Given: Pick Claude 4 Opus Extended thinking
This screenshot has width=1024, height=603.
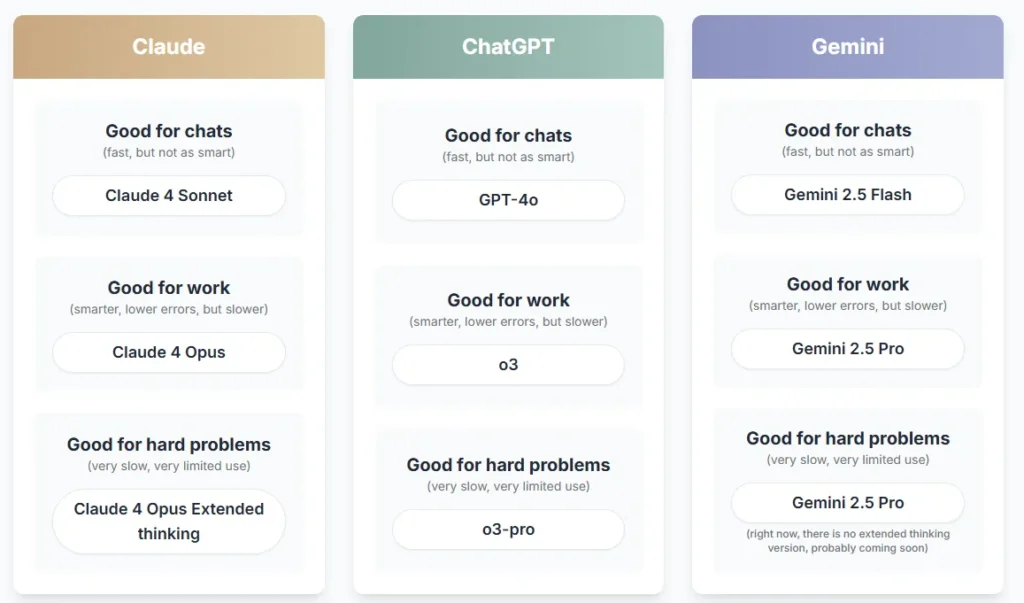Looking at the screenshot, I should click(168, 521).
